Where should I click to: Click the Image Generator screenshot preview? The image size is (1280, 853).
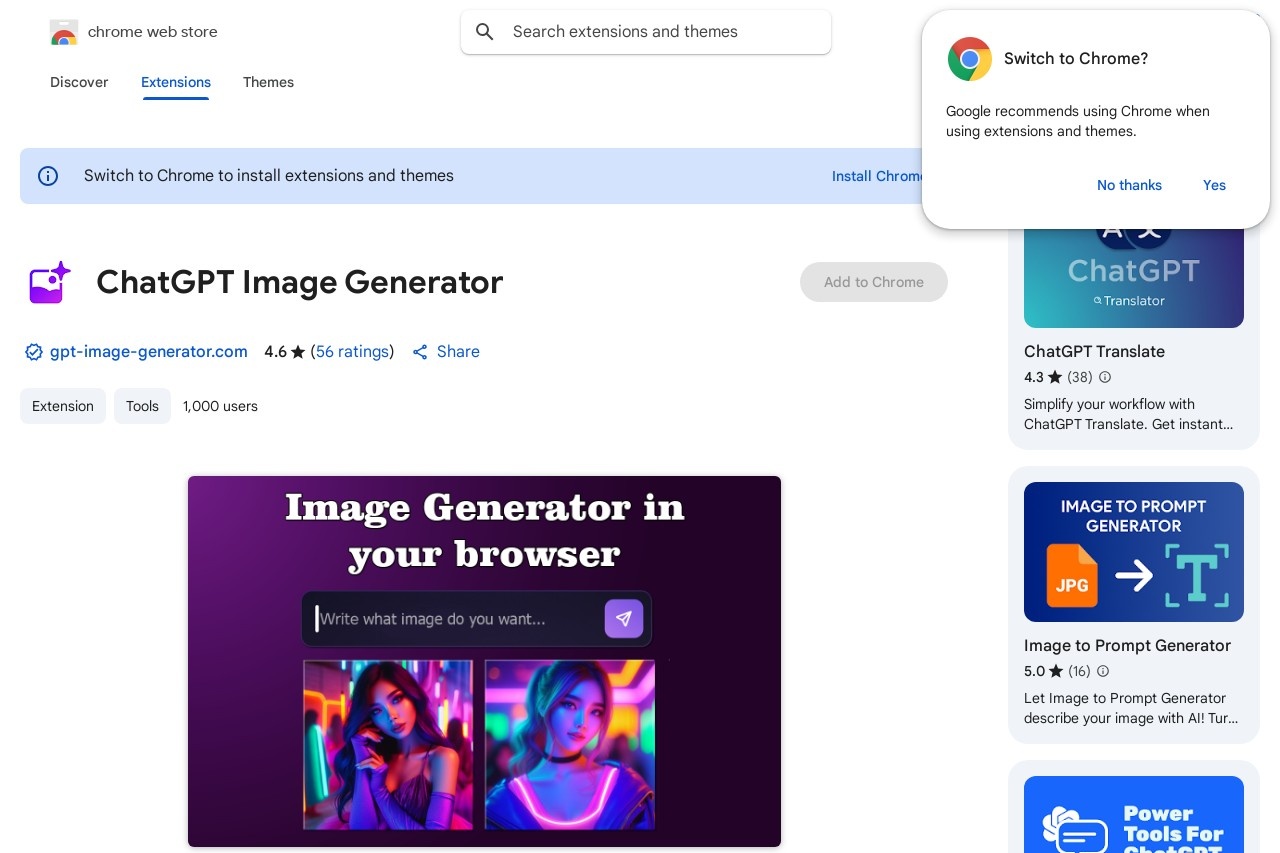pos(484,661)
